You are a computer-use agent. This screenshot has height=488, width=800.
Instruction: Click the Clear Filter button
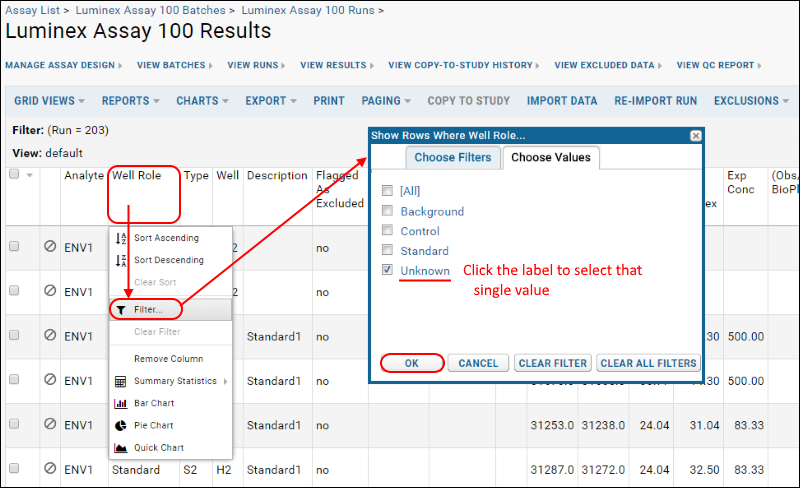(x=553, y=363)
